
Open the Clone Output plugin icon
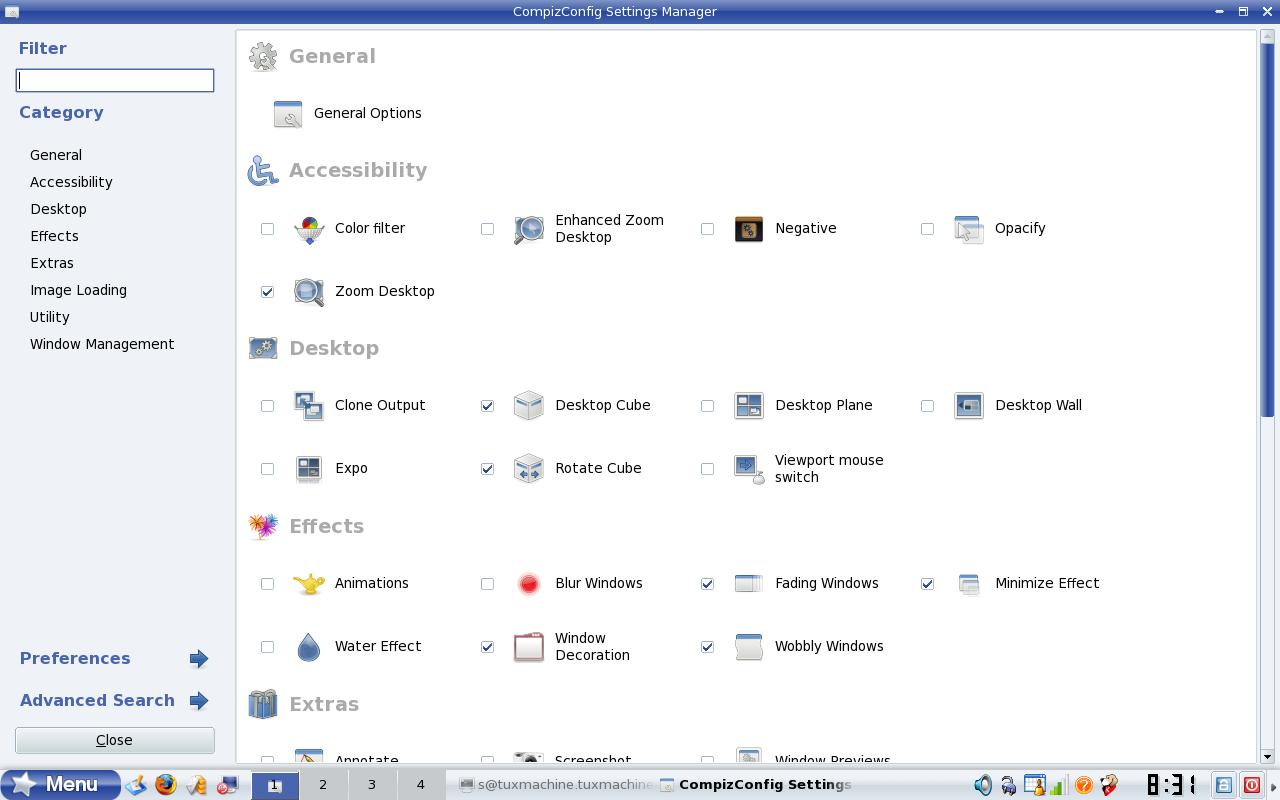tap(309, 406)
